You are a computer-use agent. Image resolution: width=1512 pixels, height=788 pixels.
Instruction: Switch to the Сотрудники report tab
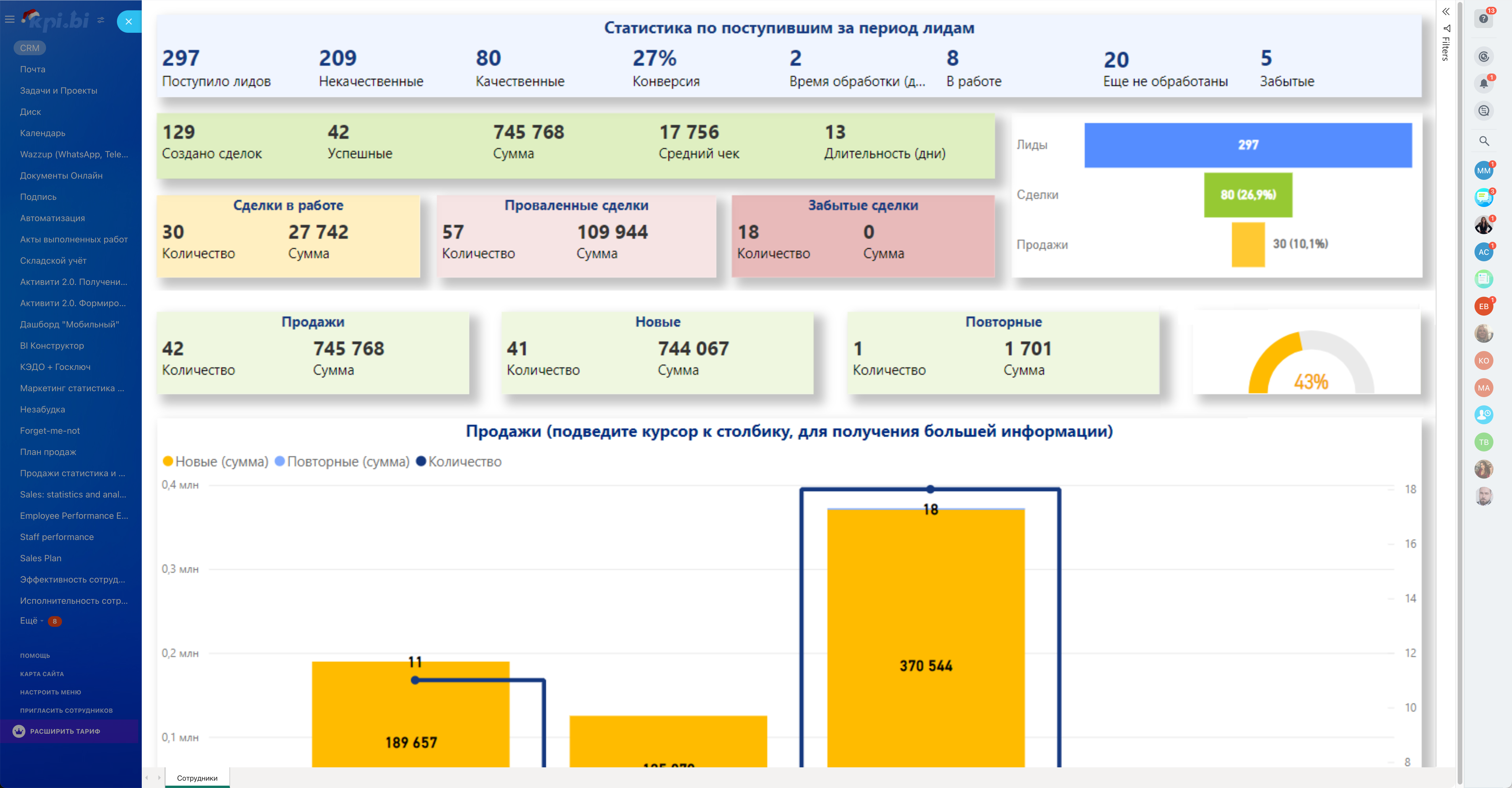[x=197, y=778]
